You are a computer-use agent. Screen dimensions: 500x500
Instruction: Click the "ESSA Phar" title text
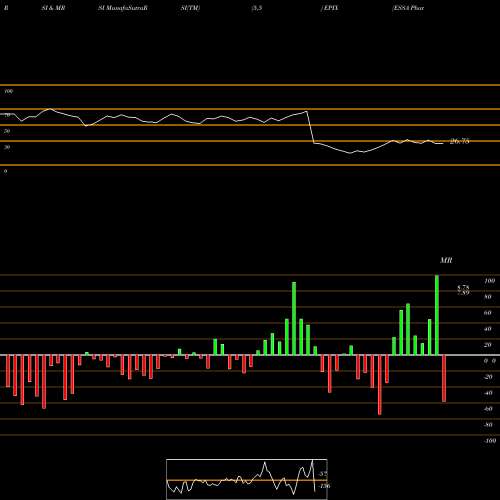click(x=408, y=8)
